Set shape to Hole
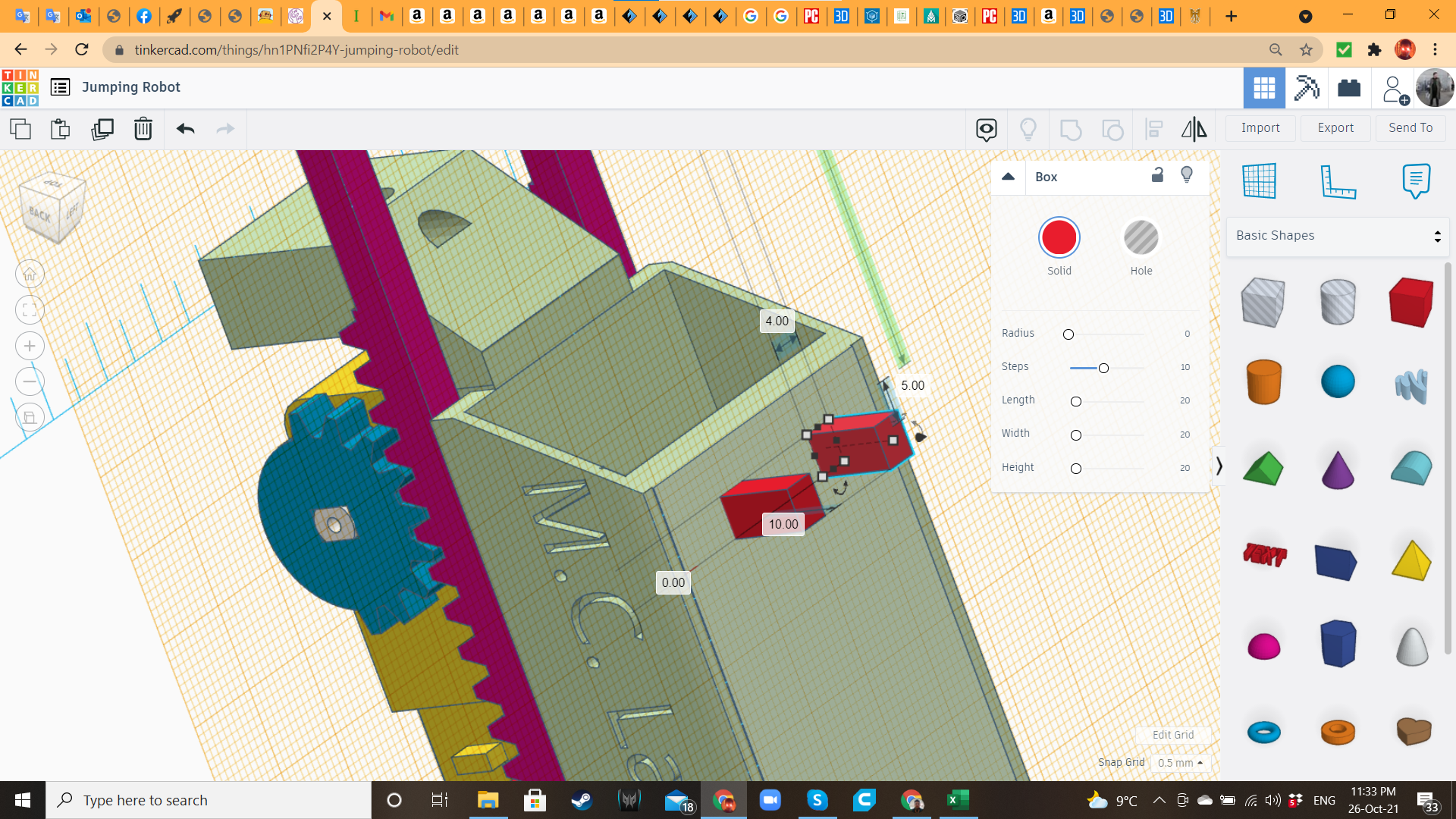Viewport: 1456px width, 819px height. coord(1141,238)
